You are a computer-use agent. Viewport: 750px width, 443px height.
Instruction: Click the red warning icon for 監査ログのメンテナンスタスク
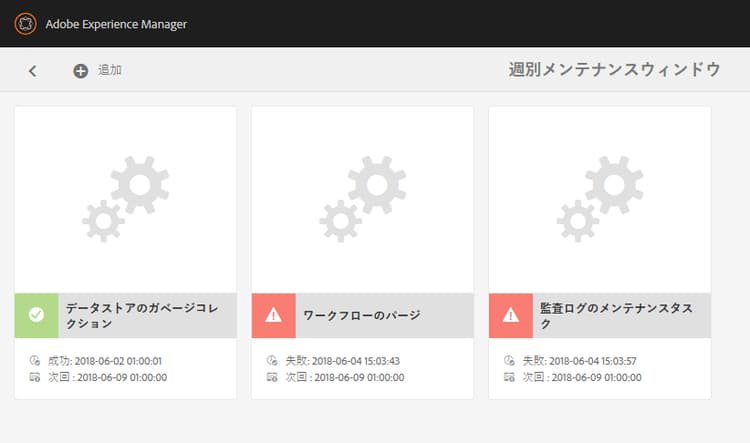pyautogui.click(x=511, y=315)
